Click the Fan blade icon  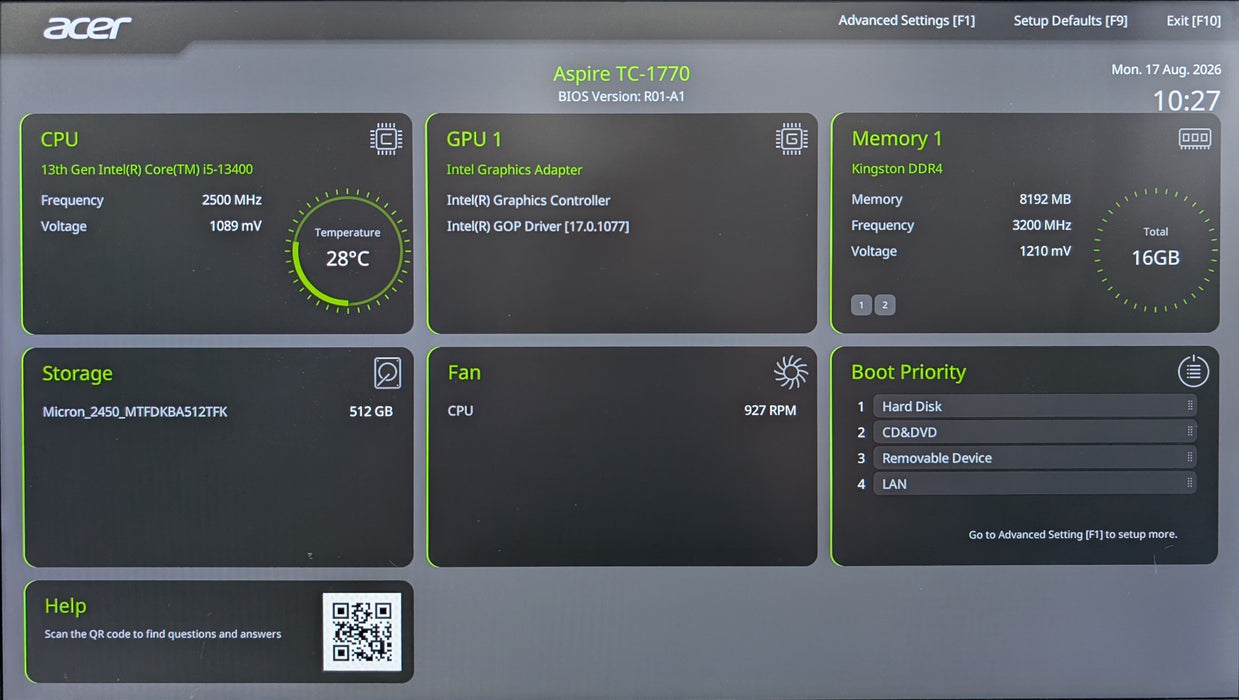[790, 372]
